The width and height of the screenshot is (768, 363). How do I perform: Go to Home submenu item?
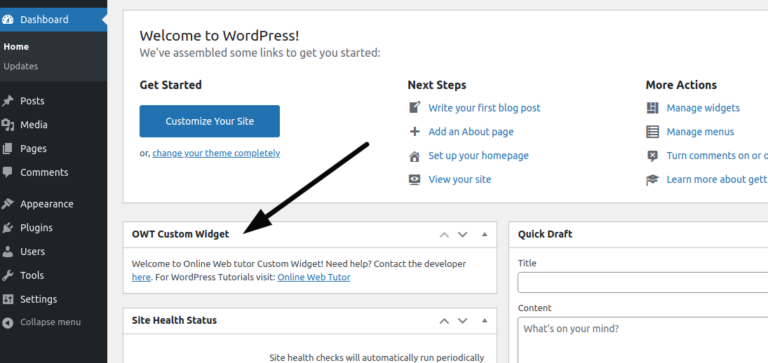click(16, 47)
